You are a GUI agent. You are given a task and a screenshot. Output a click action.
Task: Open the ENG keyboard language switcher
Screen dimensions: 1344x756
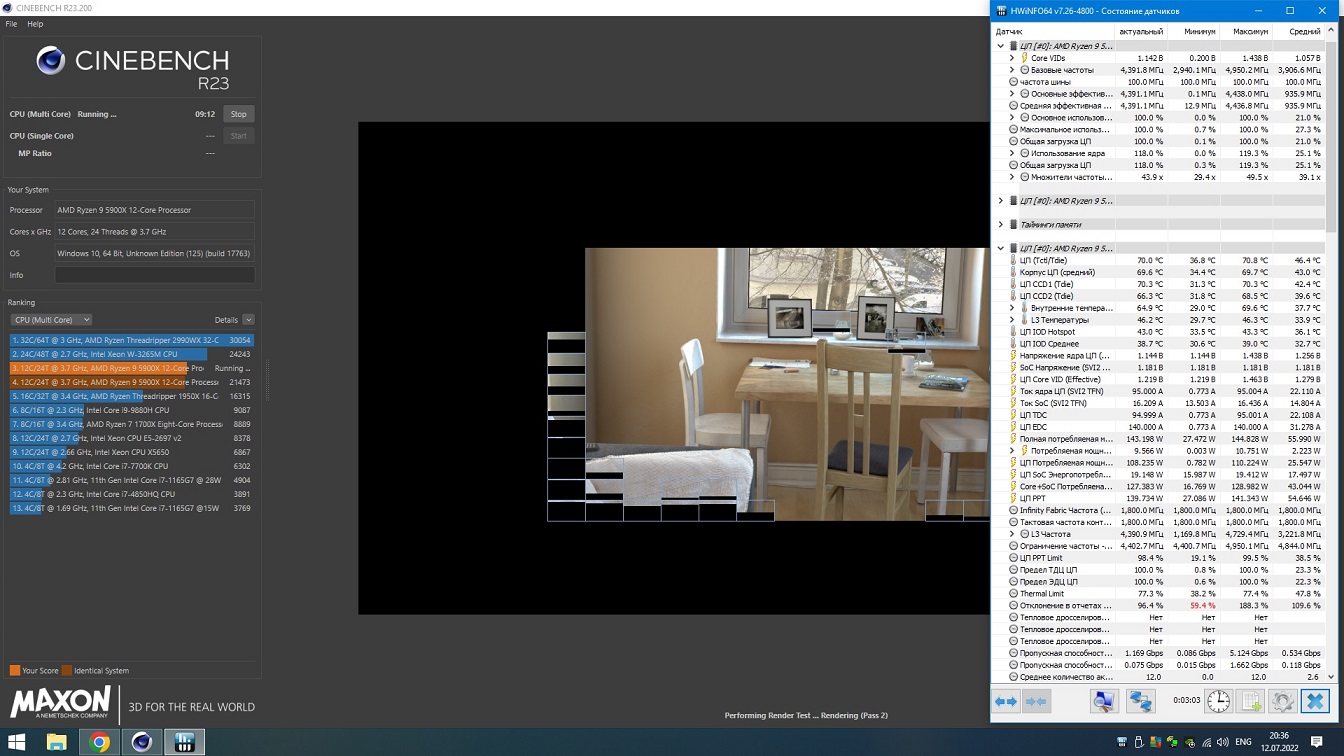1244,743
